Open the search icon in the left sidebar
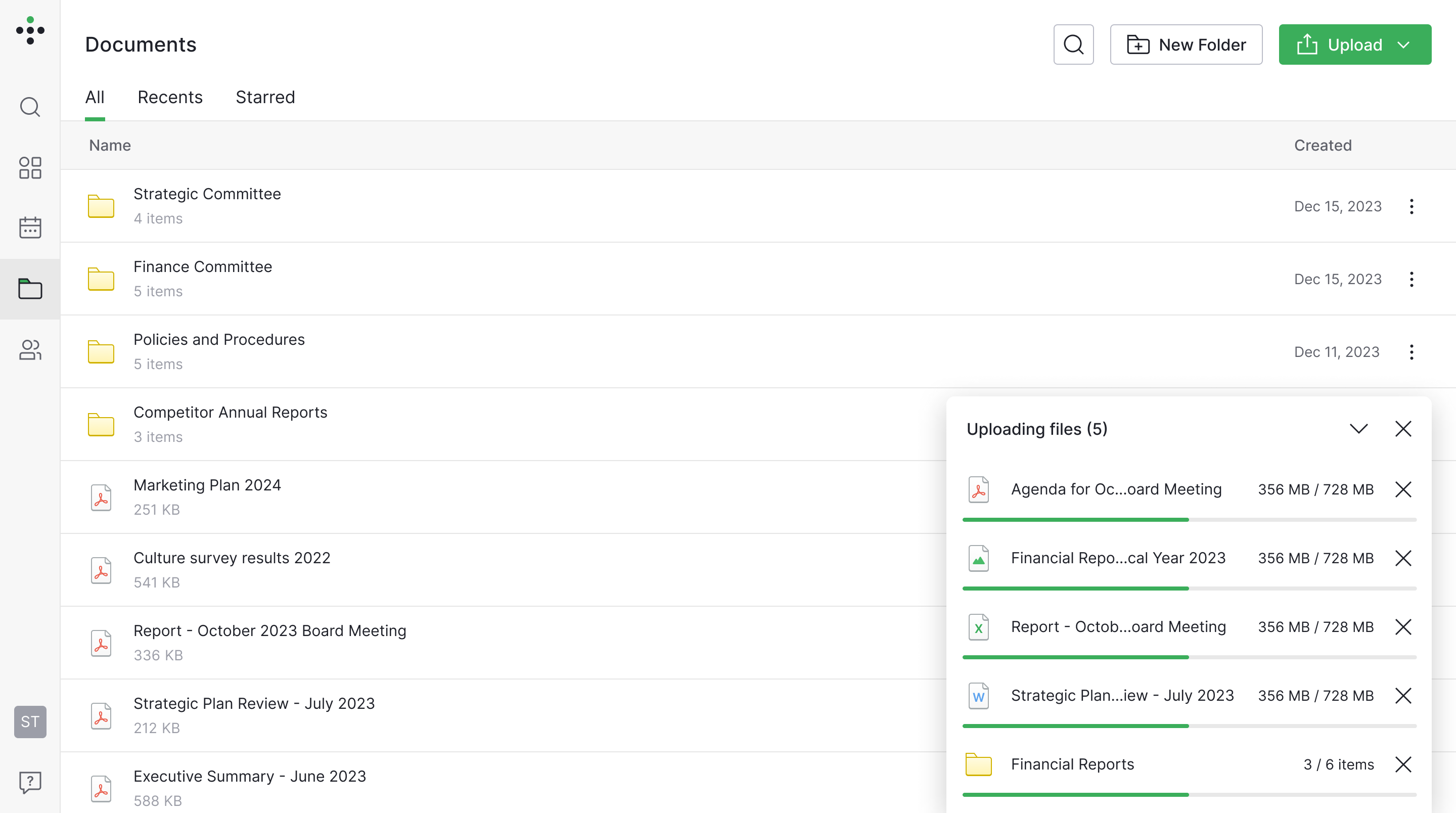 click(x=29, y=107)
